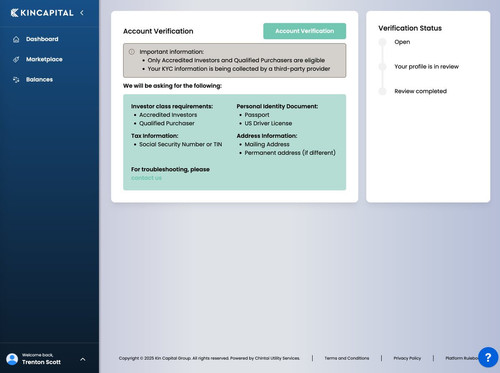Open the Terms and Conditions link
The height and width of the screenshot is (373, 500).
347,358
